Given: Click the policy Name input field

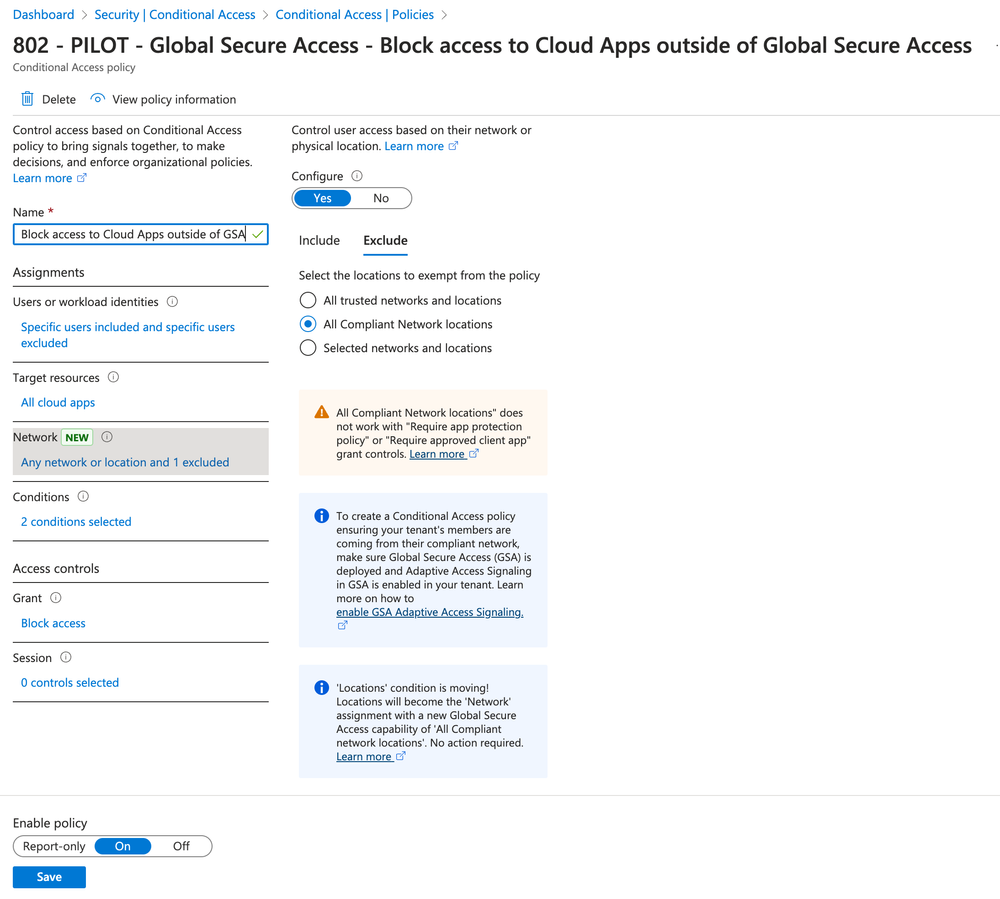Looking at the screenshot, I should (132, 234).
